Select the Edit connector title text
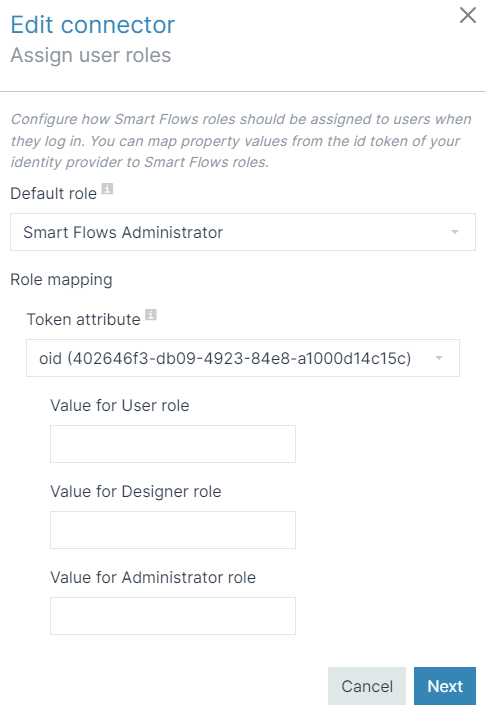The height and width of the screenshot is (716, 486). coord(93,25)
